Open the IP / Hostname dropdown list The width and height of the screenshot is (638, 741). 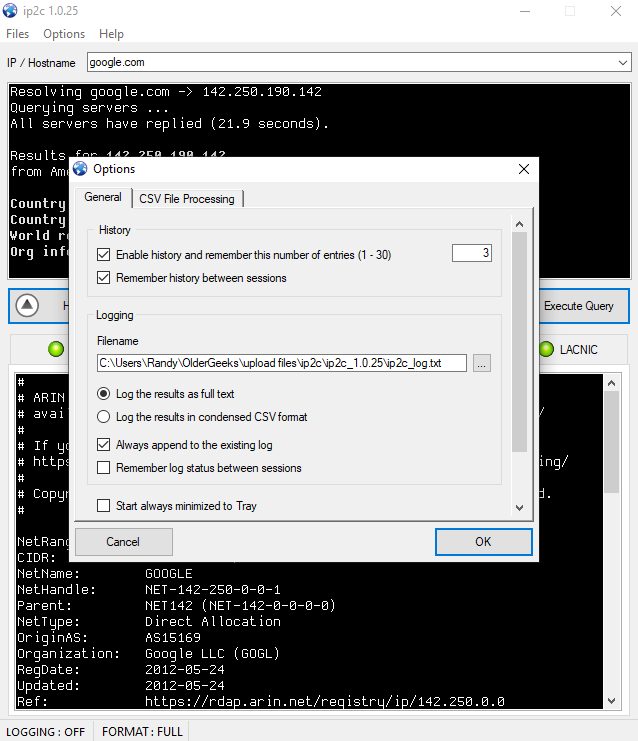(x=623, y=62)
